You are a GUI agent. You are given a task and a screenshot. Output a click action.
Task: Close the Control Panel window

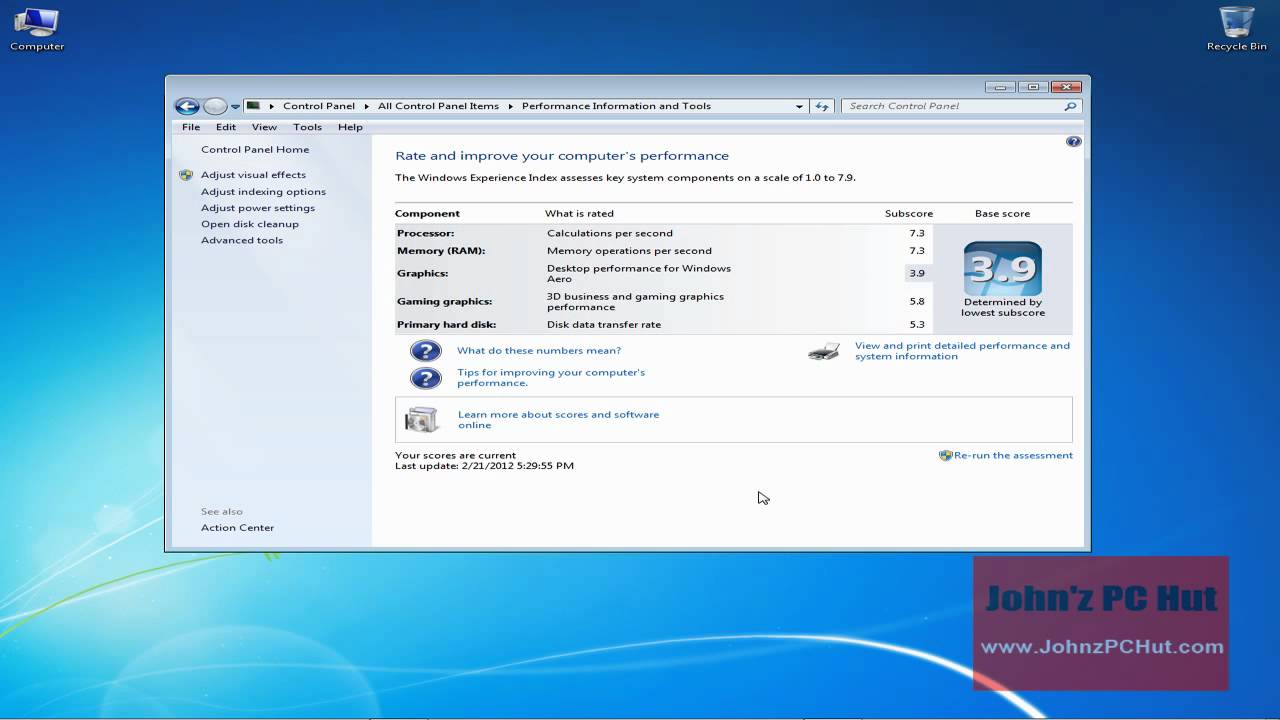[1068, 87]
